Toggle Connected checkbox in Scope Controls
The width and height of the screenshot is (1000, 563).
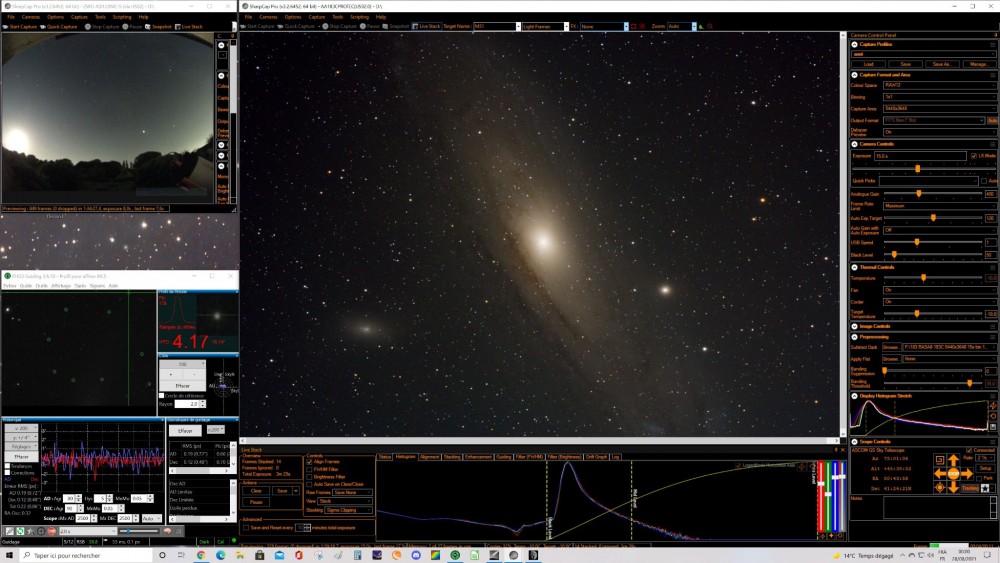(969, 450)
